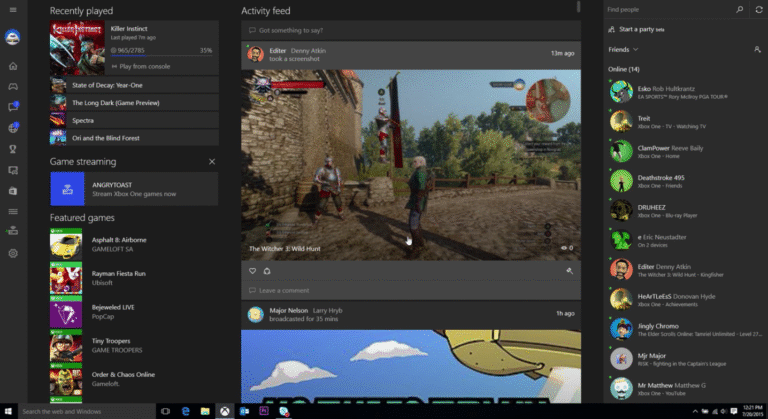Open The Long Dark (Game Preview)
The height and width of the screenshot is (419, 768).
click(134, 103)
